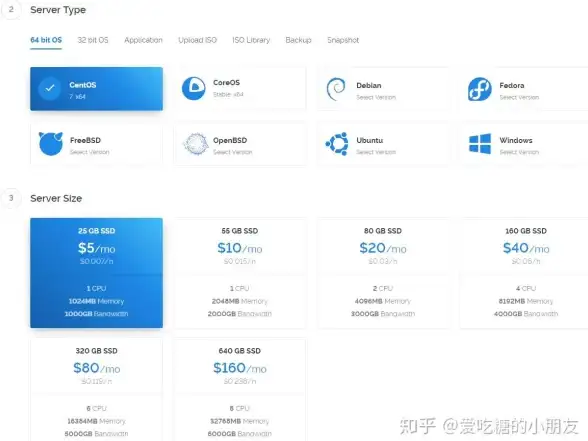Click the 6 CPU text
The image size is (588, 441).
tap(96, 408)
